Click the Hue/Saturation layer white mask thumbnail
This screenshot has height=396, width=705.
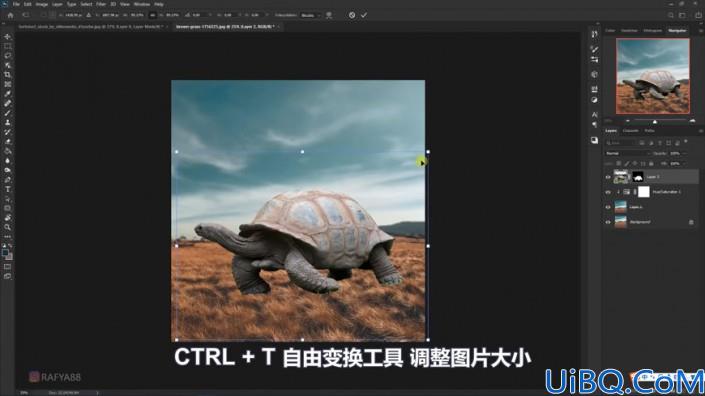click(x=644, y=192)
